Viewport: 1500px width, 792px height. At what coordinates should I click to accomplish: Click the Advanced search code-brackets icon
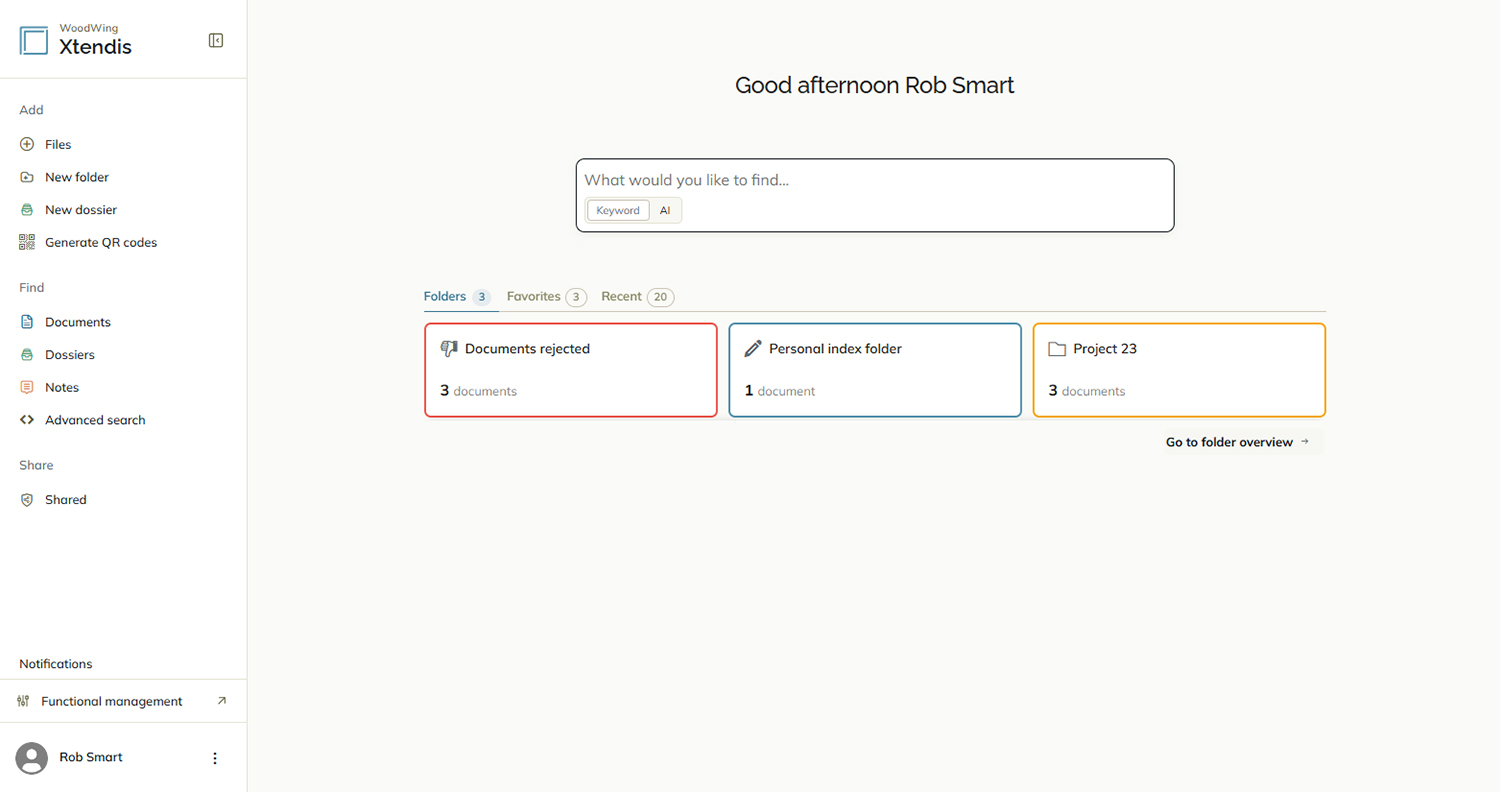point(27,420)
